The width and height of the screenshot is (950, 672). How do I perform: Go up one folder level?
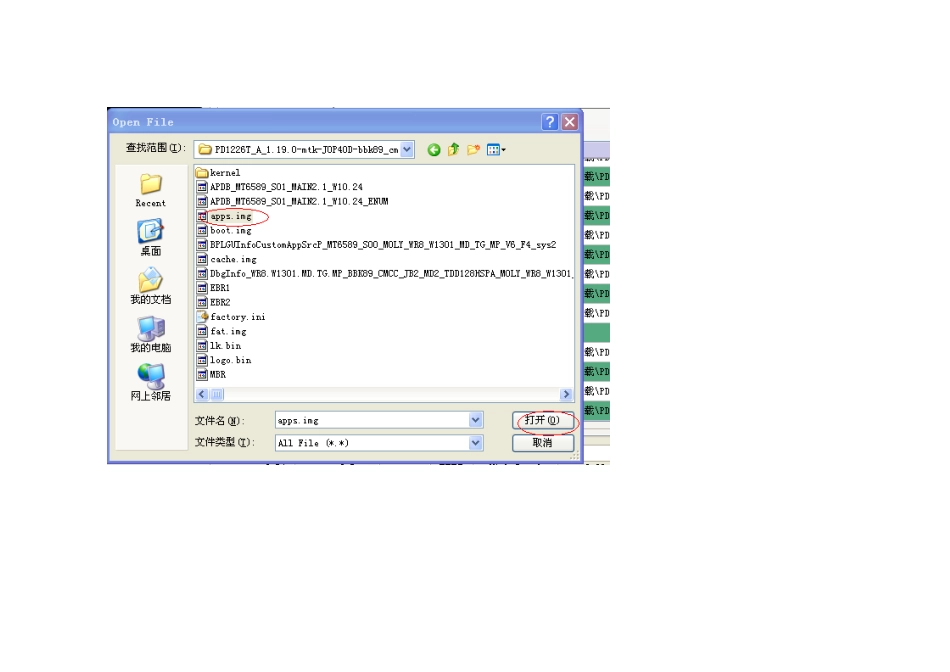point(453,149)
